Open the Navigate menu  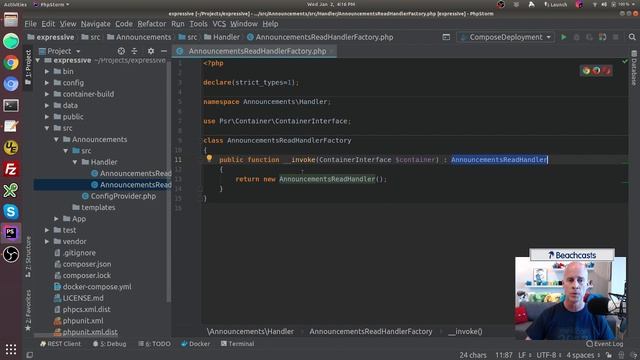tap(96, 24)
